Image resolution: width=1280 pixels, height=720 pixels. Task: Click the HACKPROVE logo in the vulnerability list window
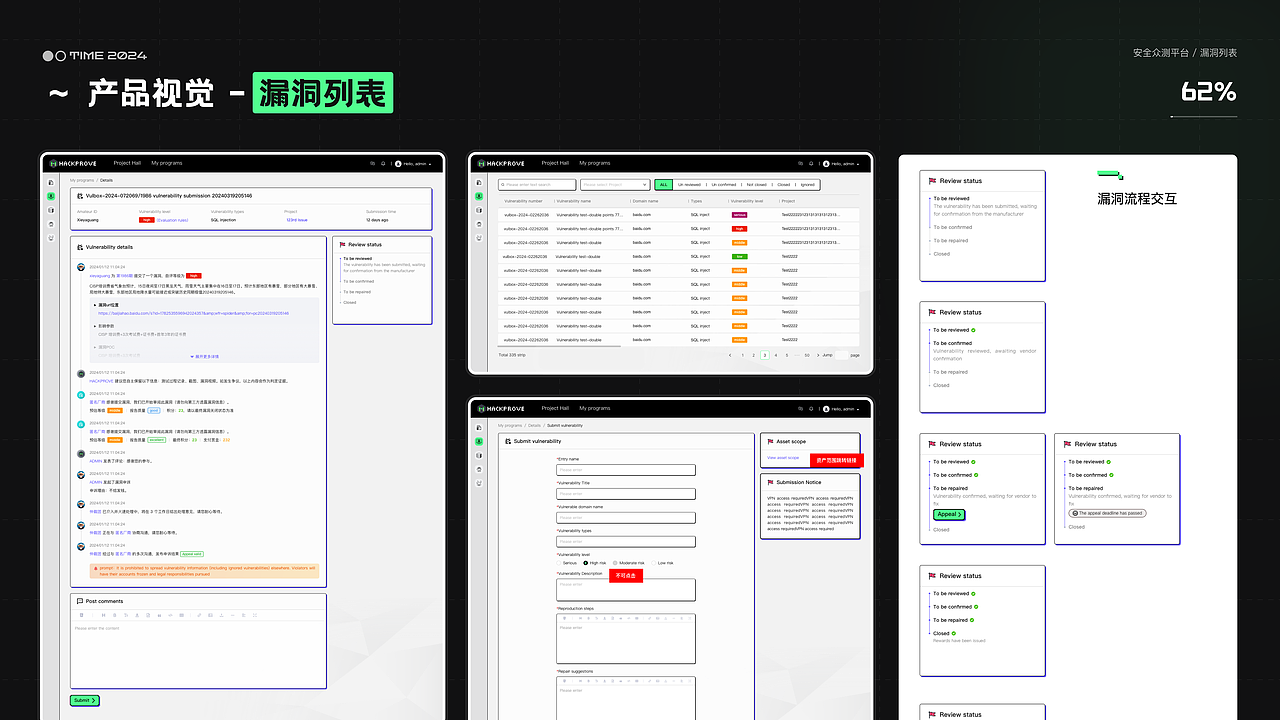coord(501,163)
